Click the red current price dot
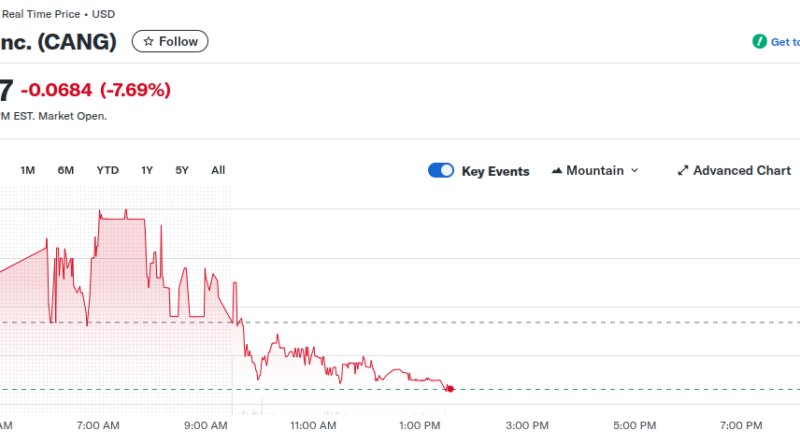The image size is (800, 445). pos(450,388)
